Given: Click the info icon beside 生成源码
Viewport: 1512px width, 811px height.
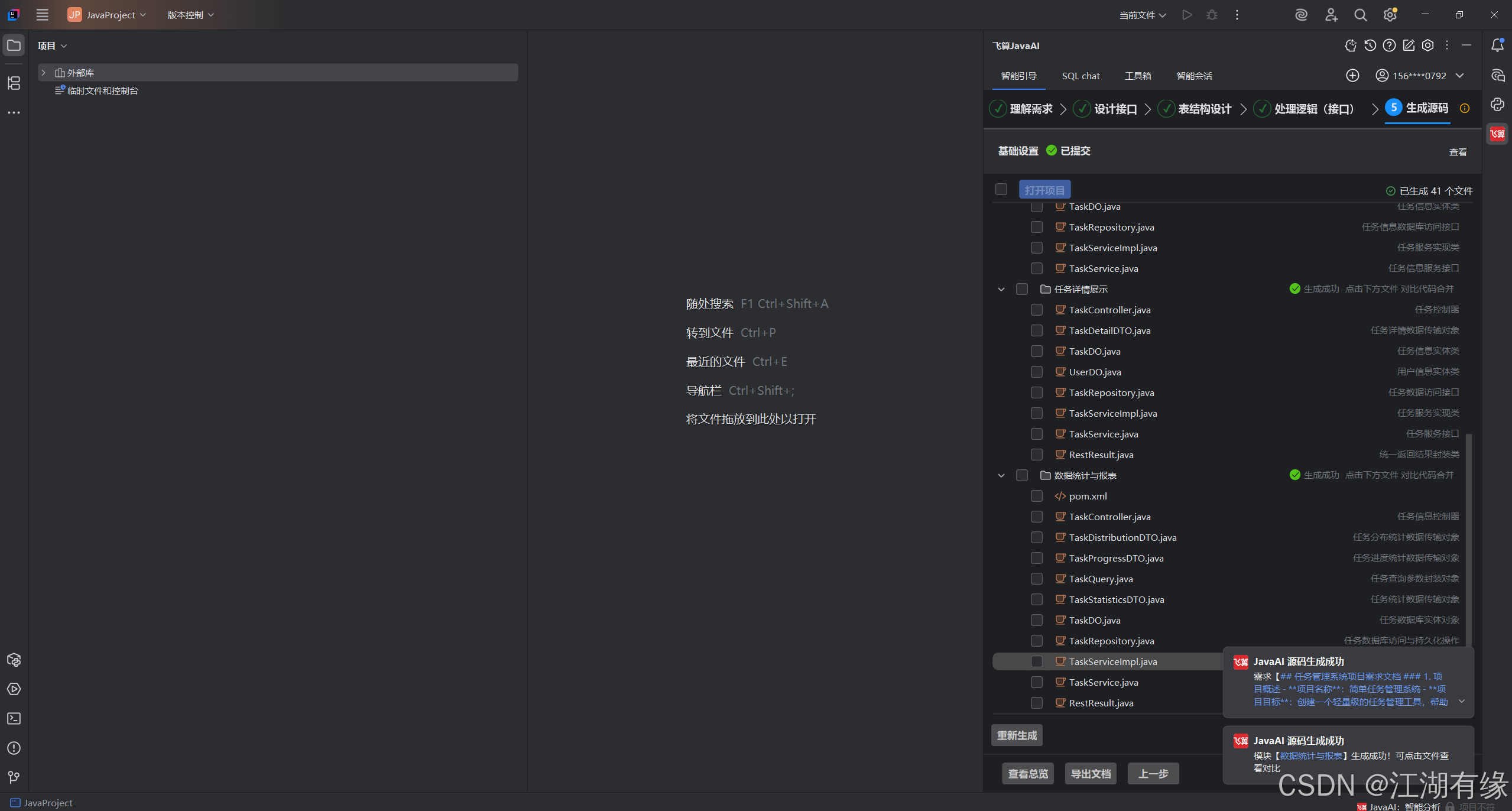Looking at the screenshot, I should pyautogui.click(x=1465, y=108).
